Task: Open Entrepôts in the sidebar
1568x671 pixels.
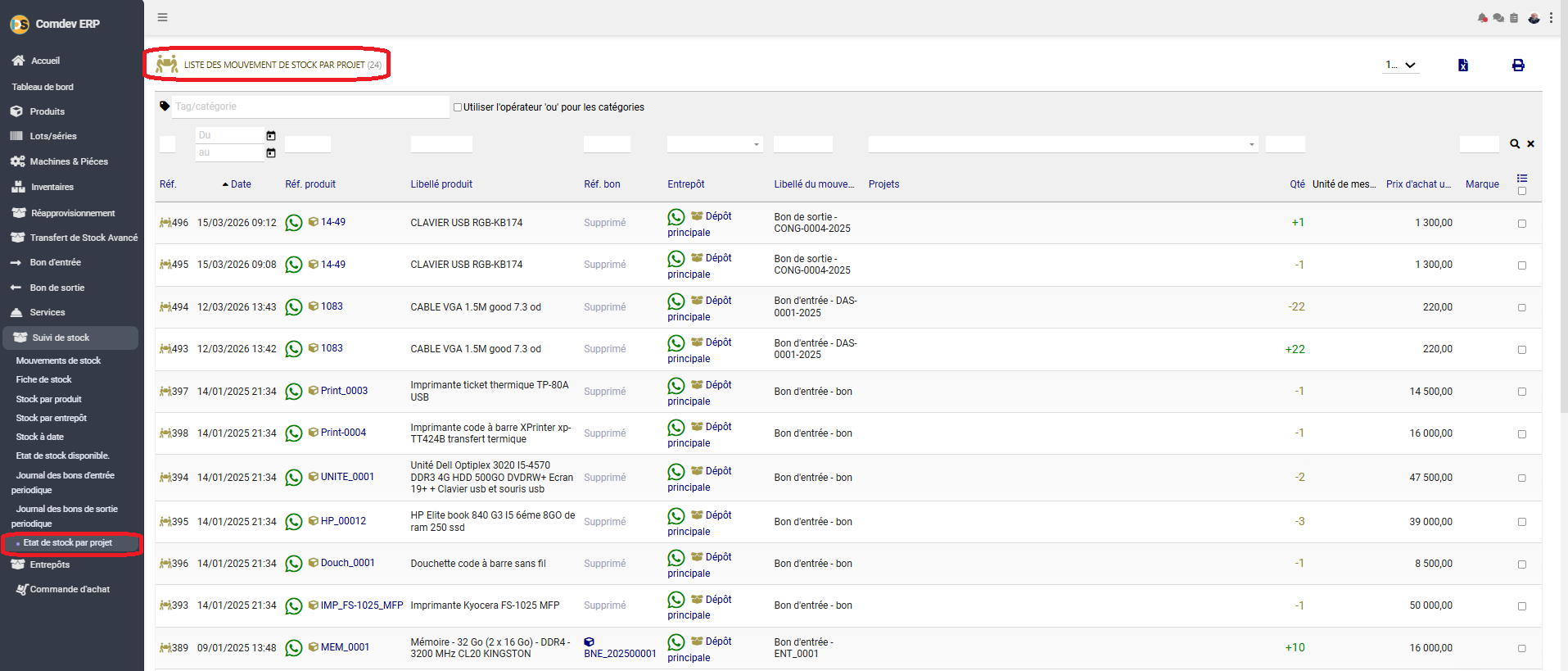Action: coord(49,564)
